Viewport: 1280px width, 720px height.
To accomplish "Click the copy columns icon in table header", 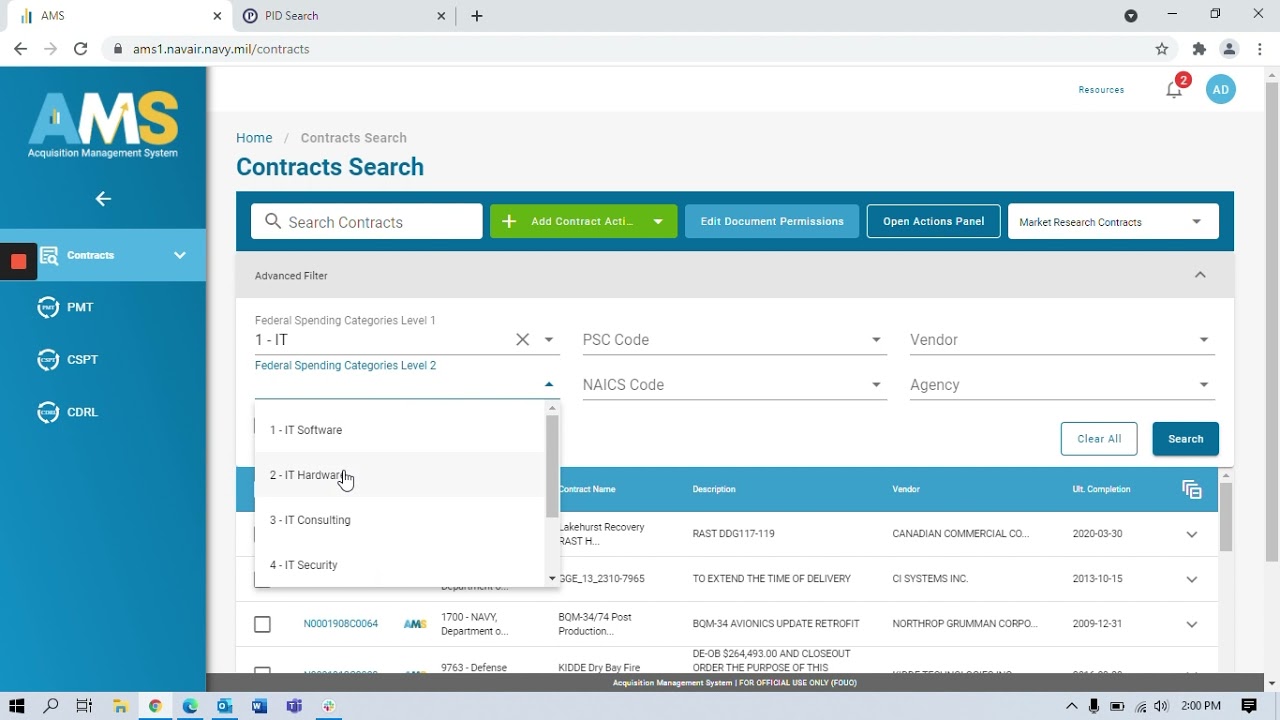I will [x=1191, y=489].
